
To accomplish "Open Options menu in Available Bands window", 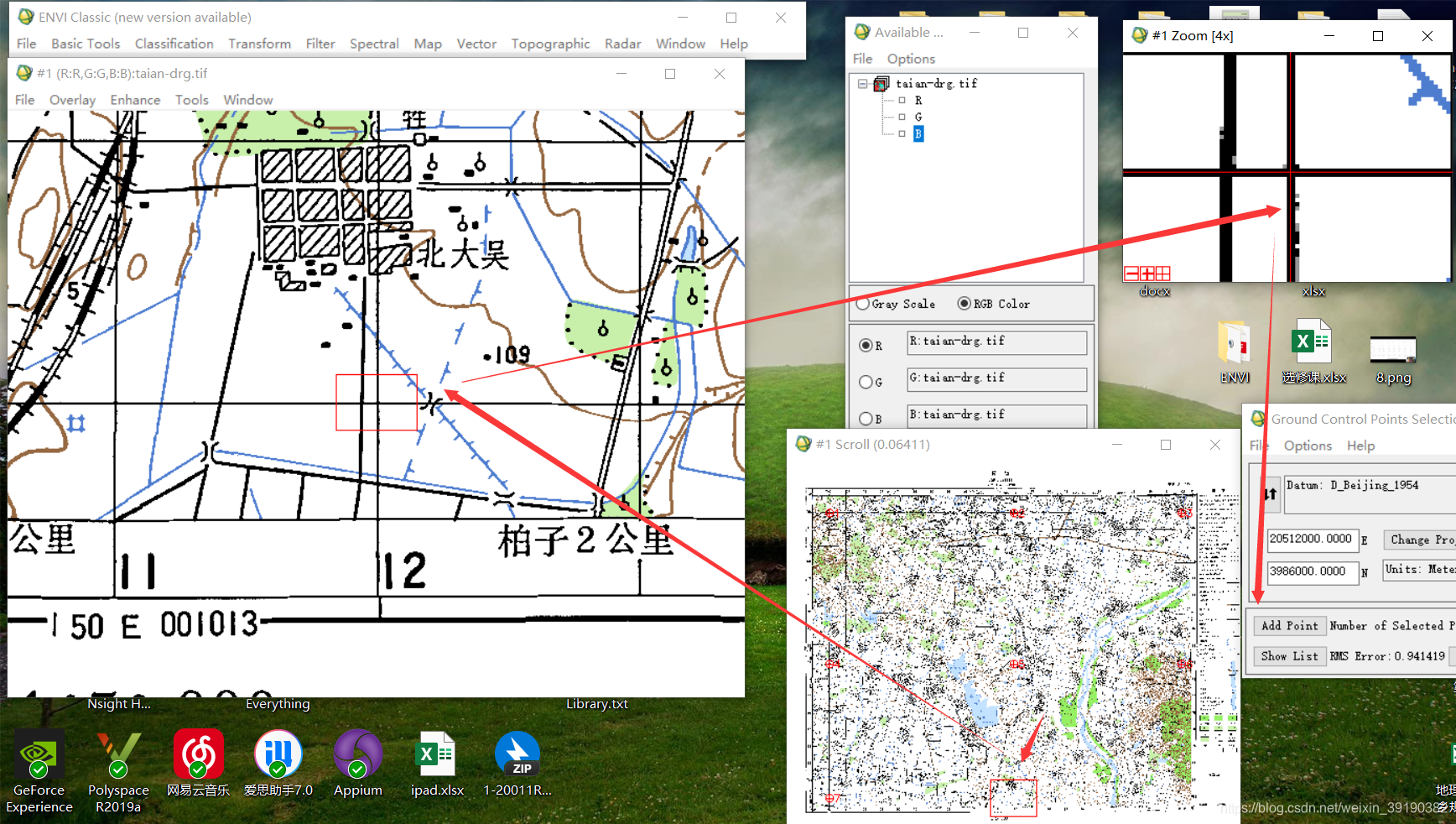I will tap(911, 59).
